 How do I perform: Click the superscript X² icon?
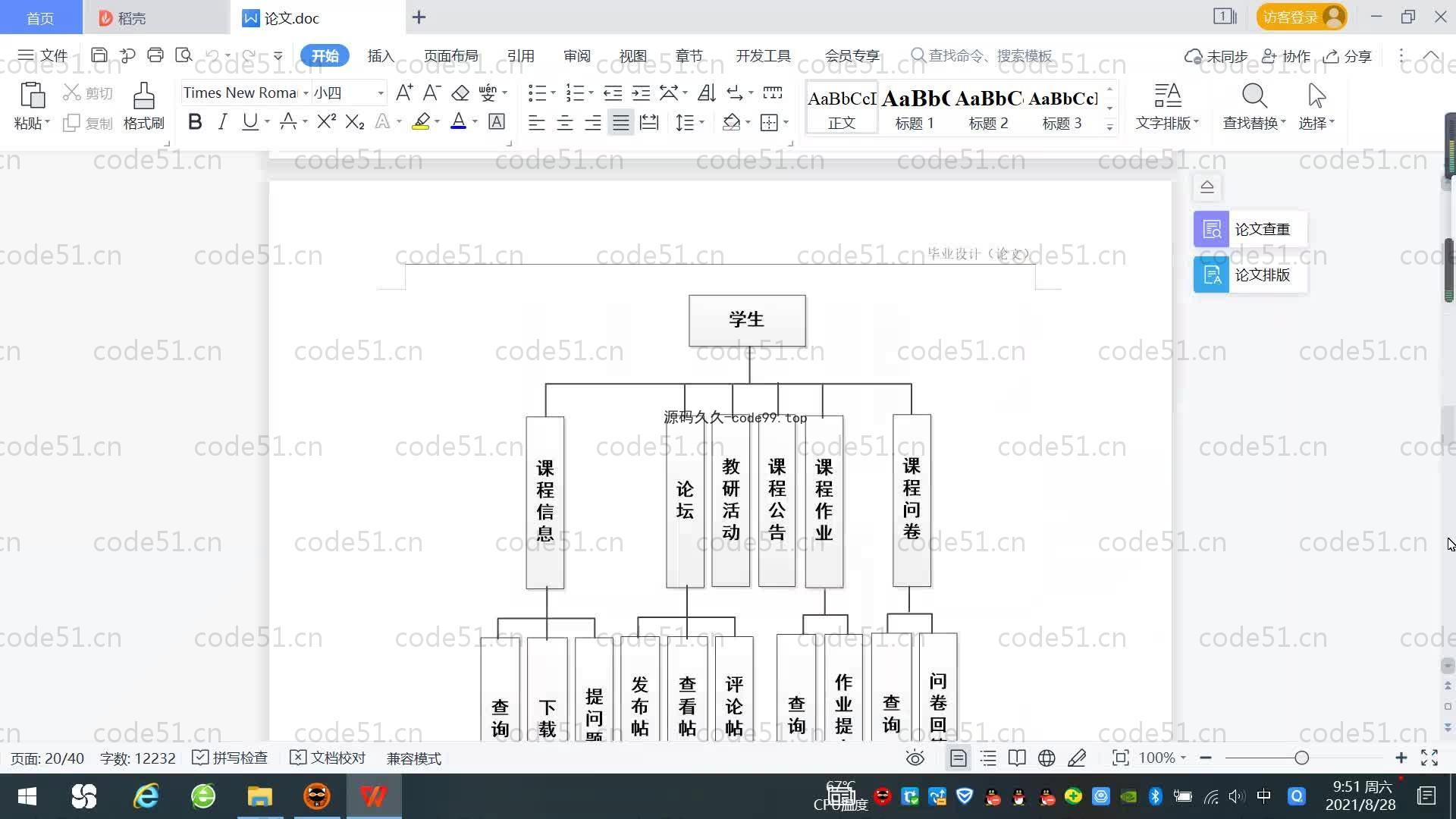(326, 122)
